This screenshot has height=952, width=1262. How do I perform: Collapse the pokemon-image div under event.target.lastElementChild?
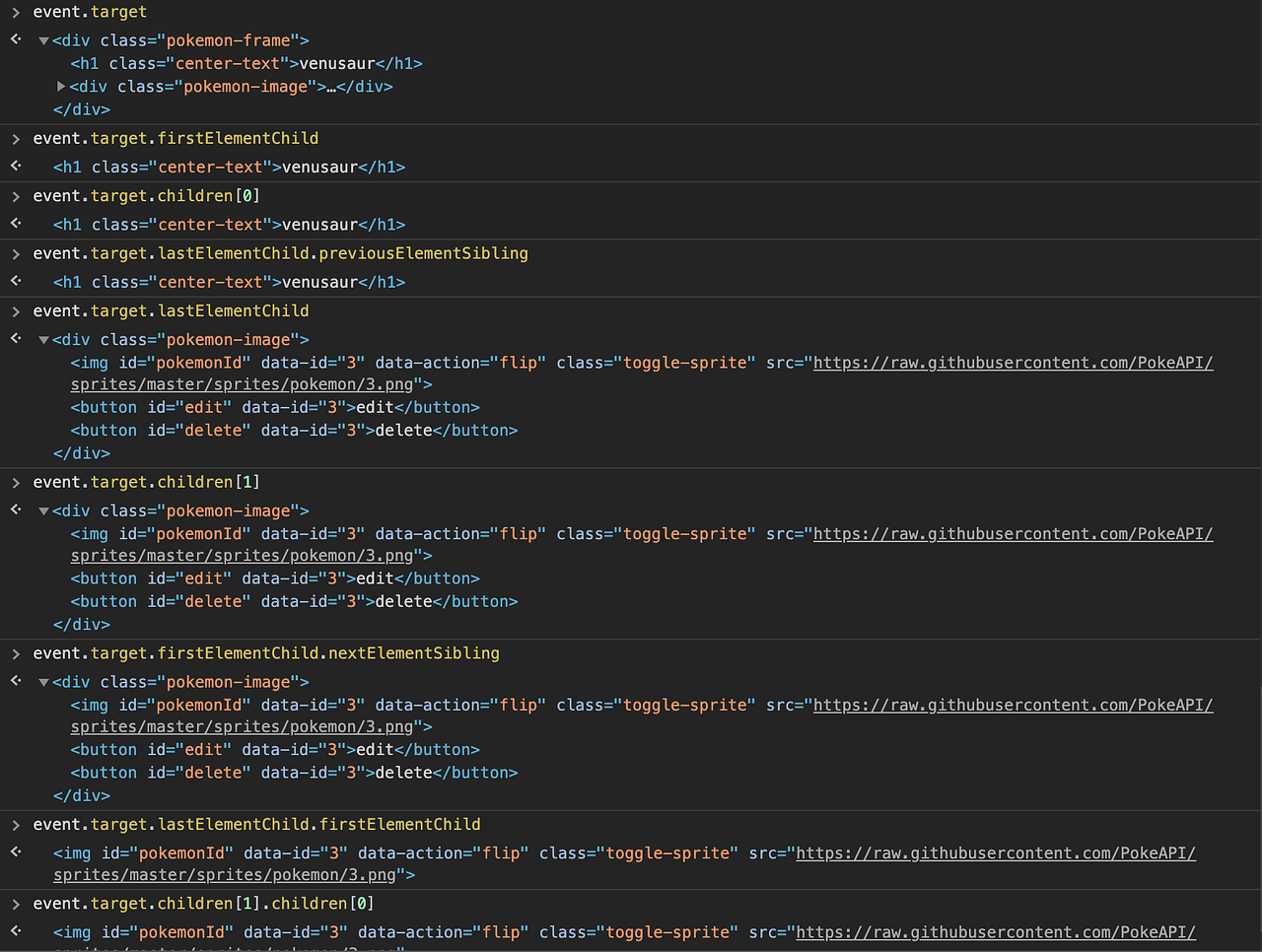42,339
